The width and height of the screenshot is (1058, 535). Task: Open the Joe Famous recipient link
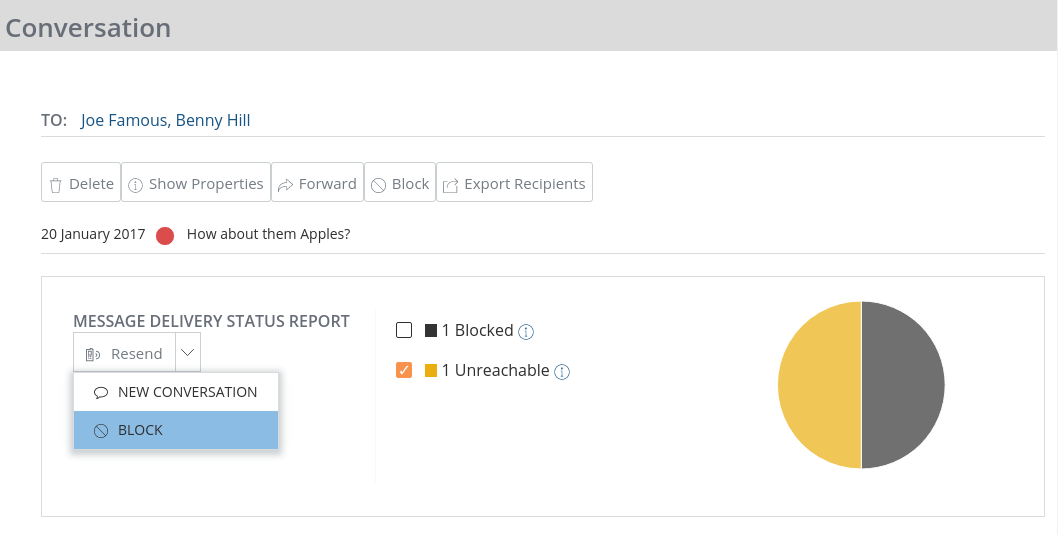124,120
